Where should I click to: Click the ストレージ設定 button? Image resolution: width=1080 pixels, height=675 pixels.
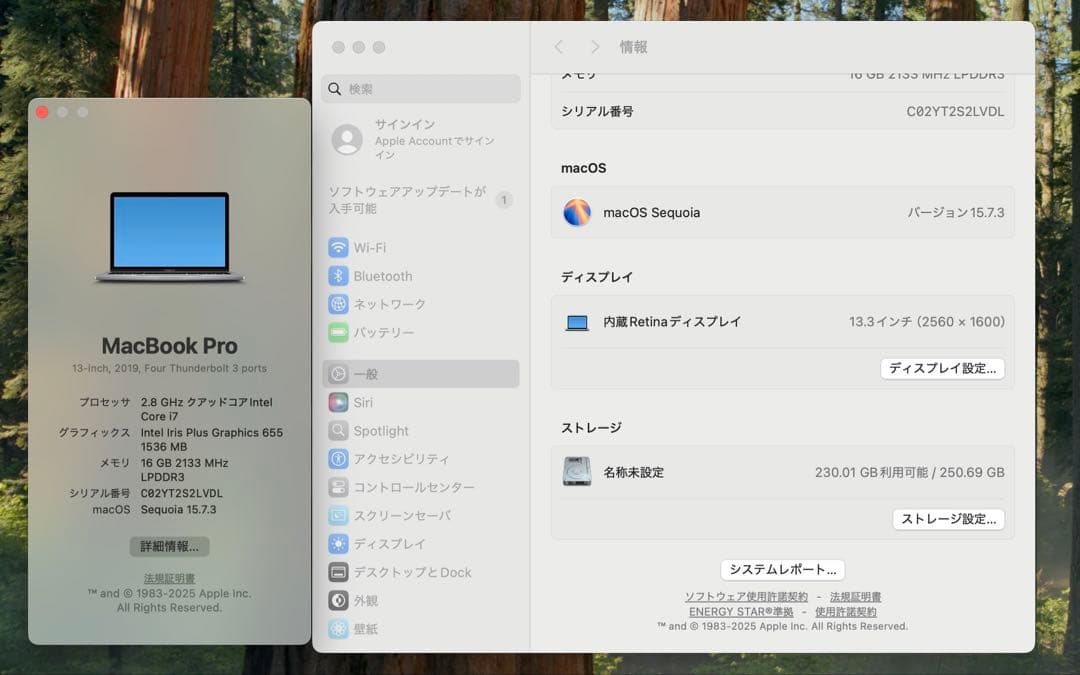coord(948,519)
